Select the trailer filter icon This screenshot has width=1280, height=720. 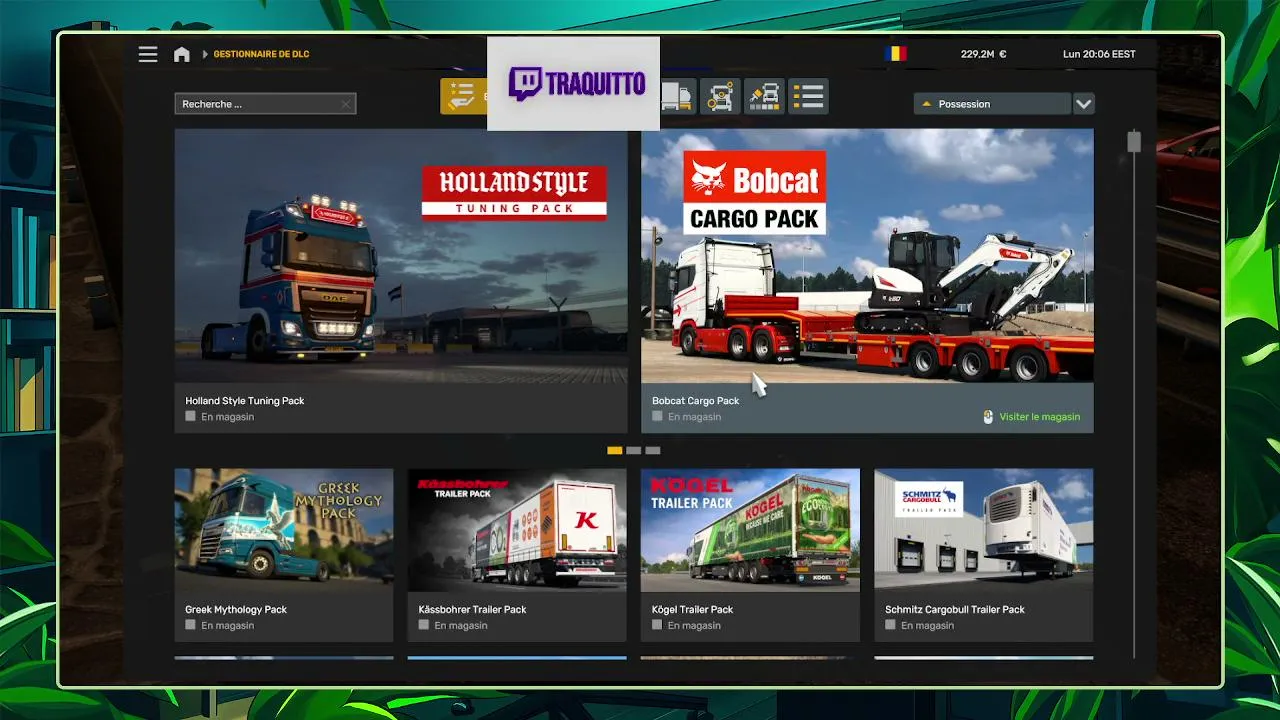tap(677, 97)
